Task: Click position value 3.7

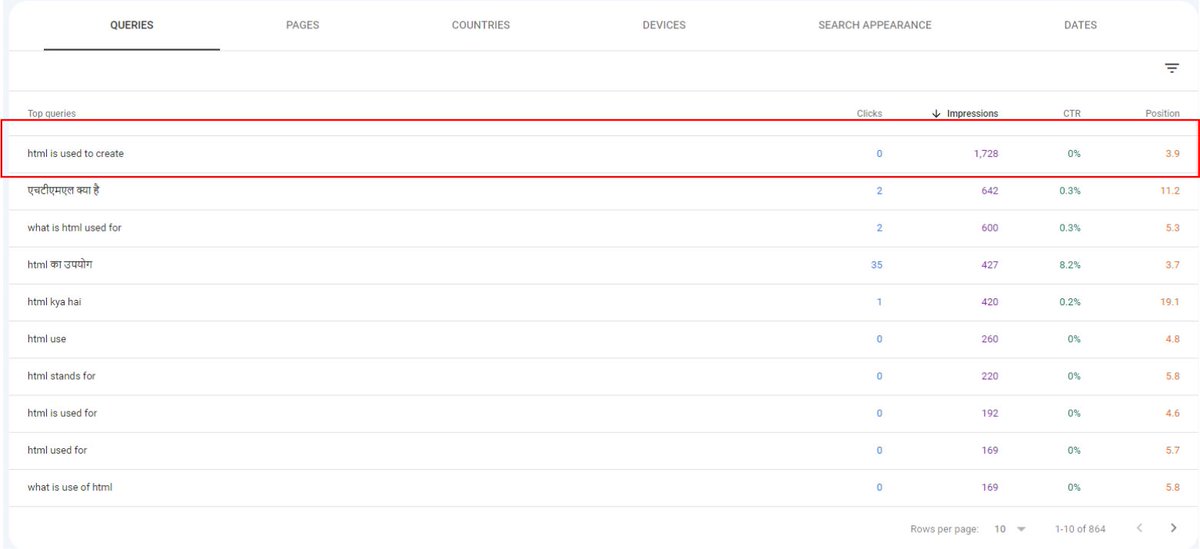Action: tap(1172, 265)
